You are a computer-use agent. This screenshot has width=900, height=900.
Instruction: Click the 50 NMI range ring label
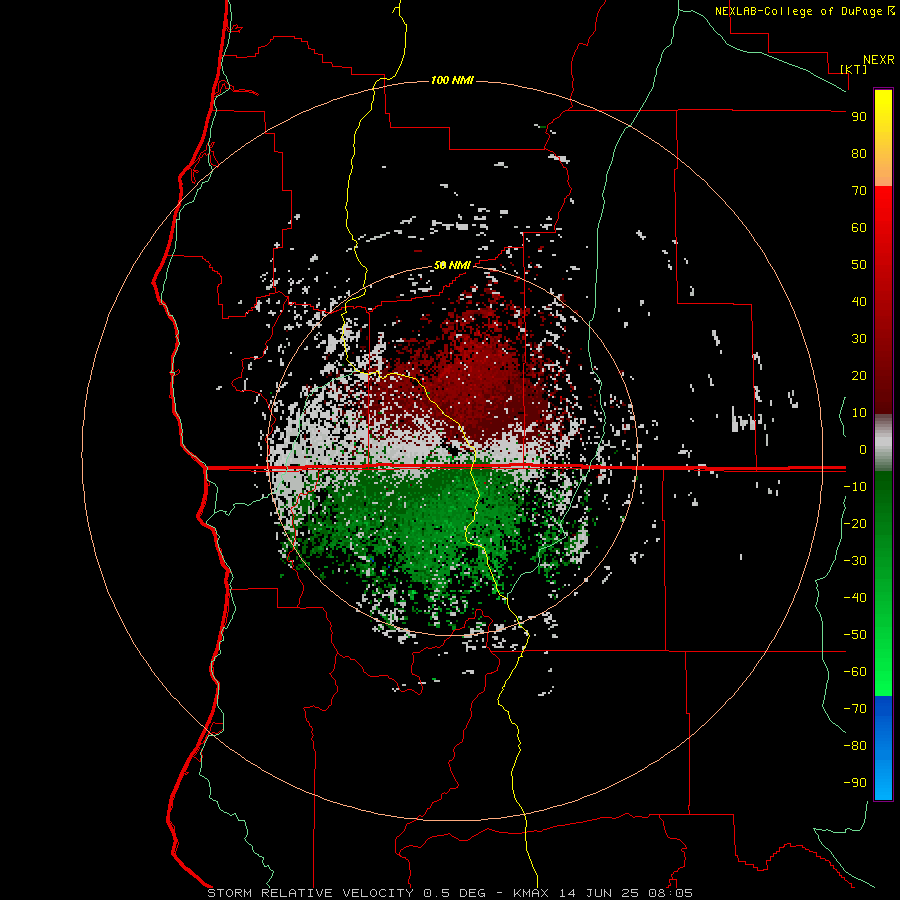(452, 265)
